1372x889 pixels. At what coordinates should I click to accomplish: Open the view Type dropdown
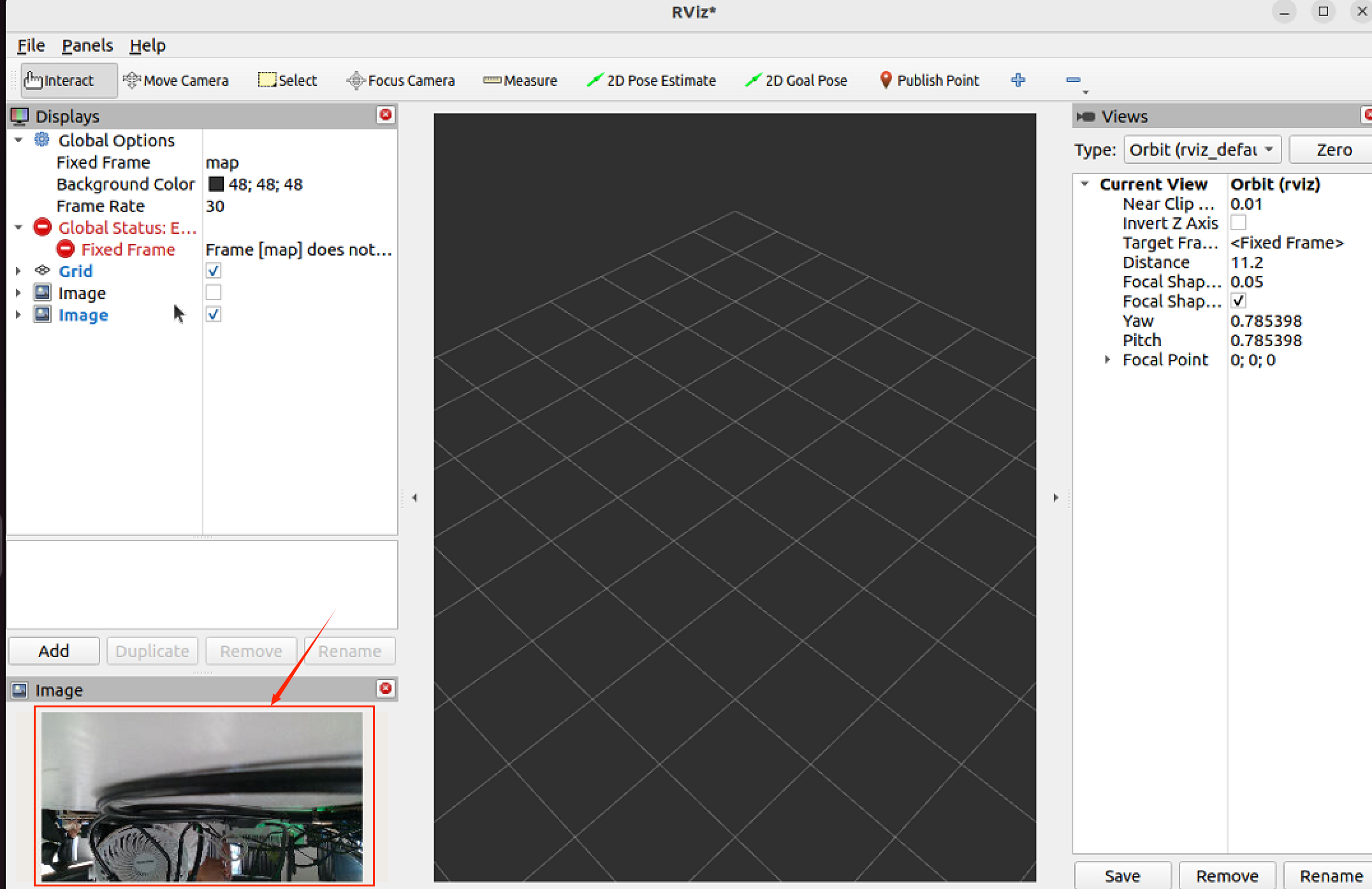(x=1202, y=150)
